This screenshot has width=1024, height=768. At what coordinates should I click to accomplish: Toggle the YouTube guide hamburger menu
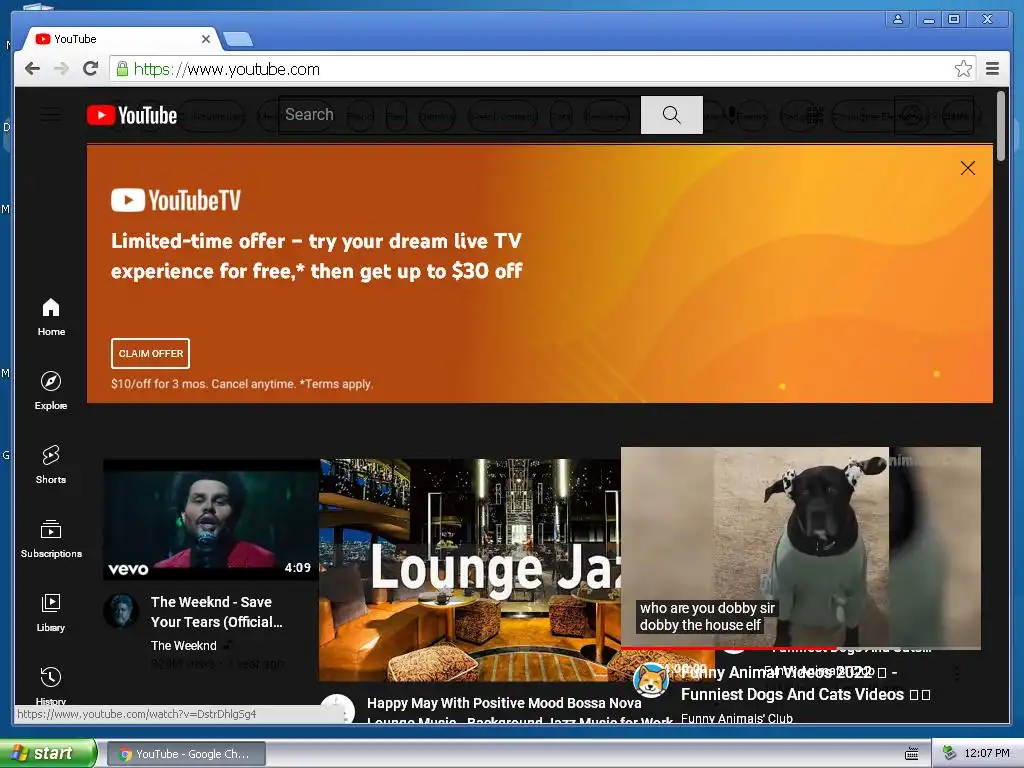[x=51, y=116]
